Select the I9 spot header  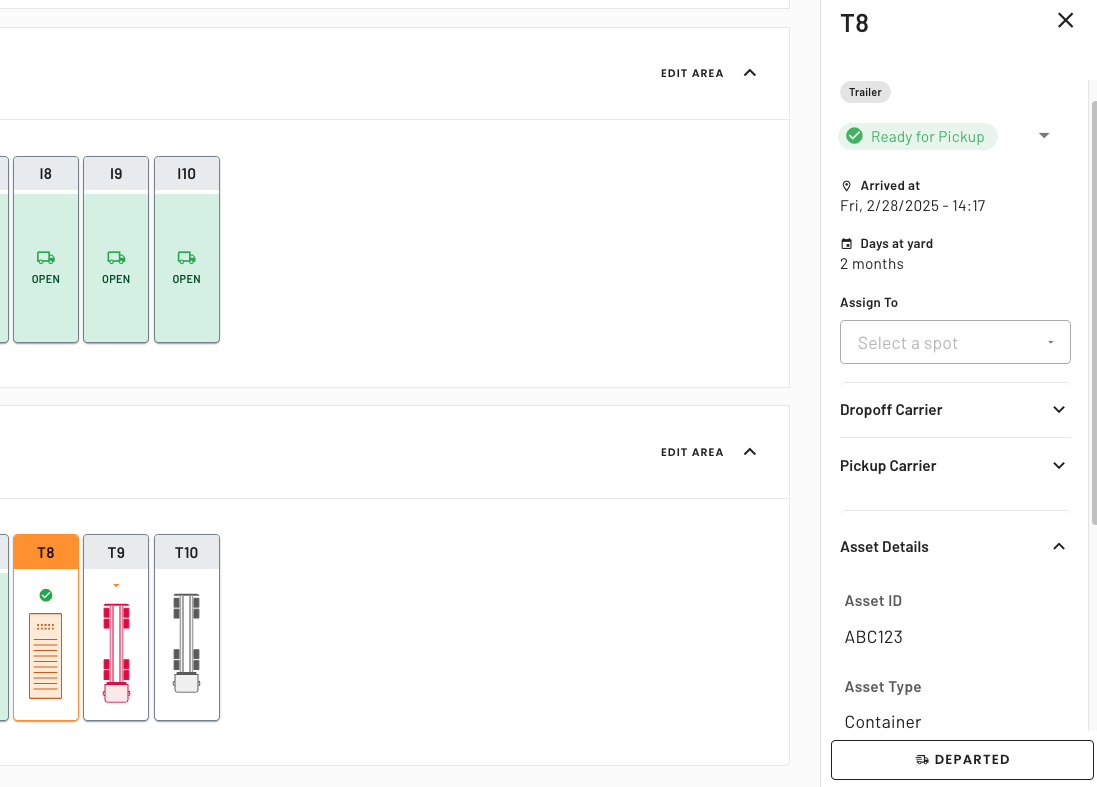(x=116, y=173)
